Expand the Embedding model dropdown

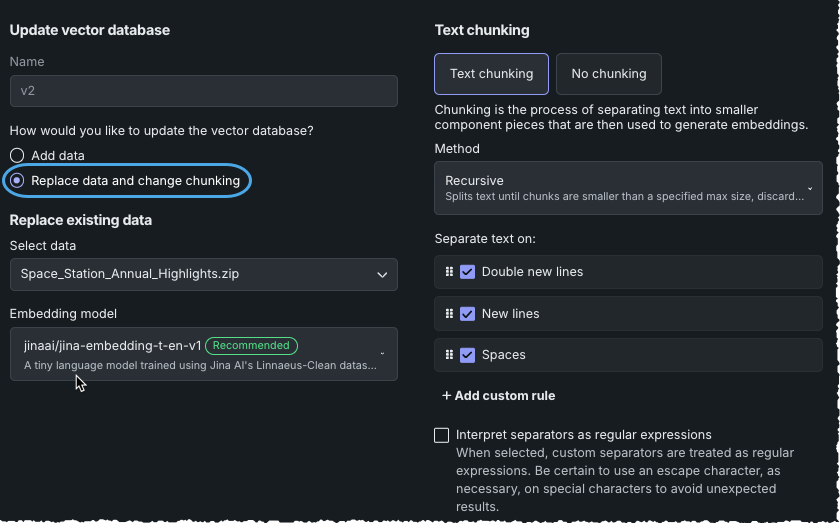point(203,354)
